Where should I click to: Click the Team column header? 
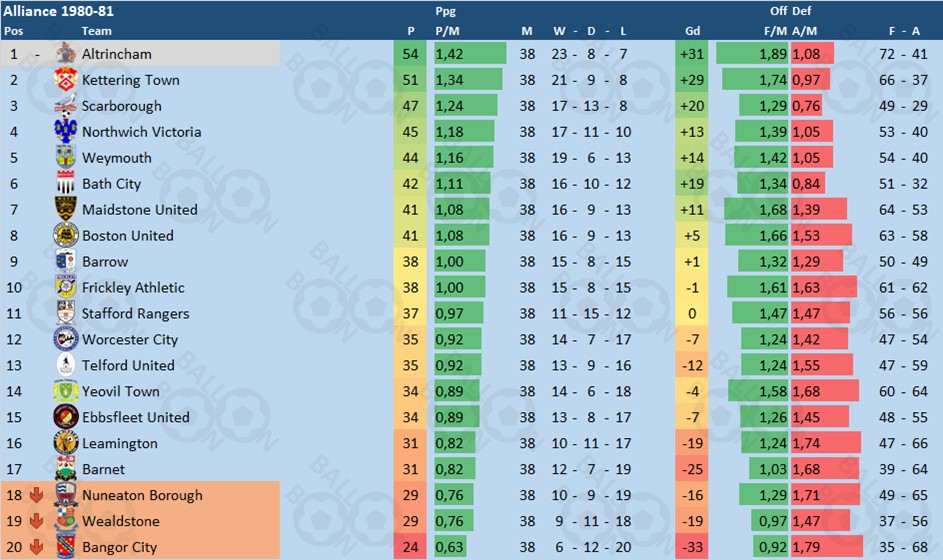click(96, 31)
